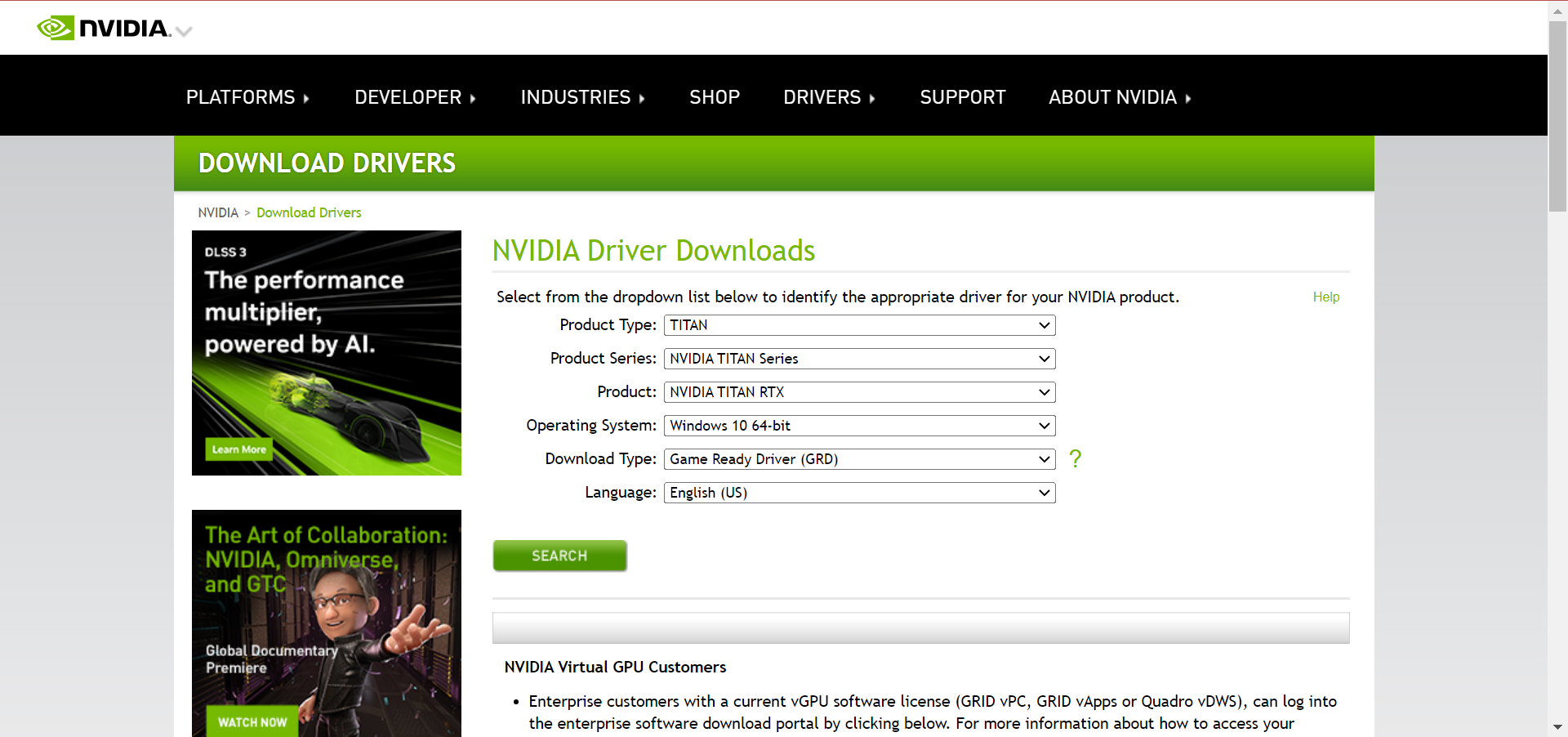Screen dimensions: 1568x737
Task: Open the DRIVERS menu
Action: click(x=829, y=97)
